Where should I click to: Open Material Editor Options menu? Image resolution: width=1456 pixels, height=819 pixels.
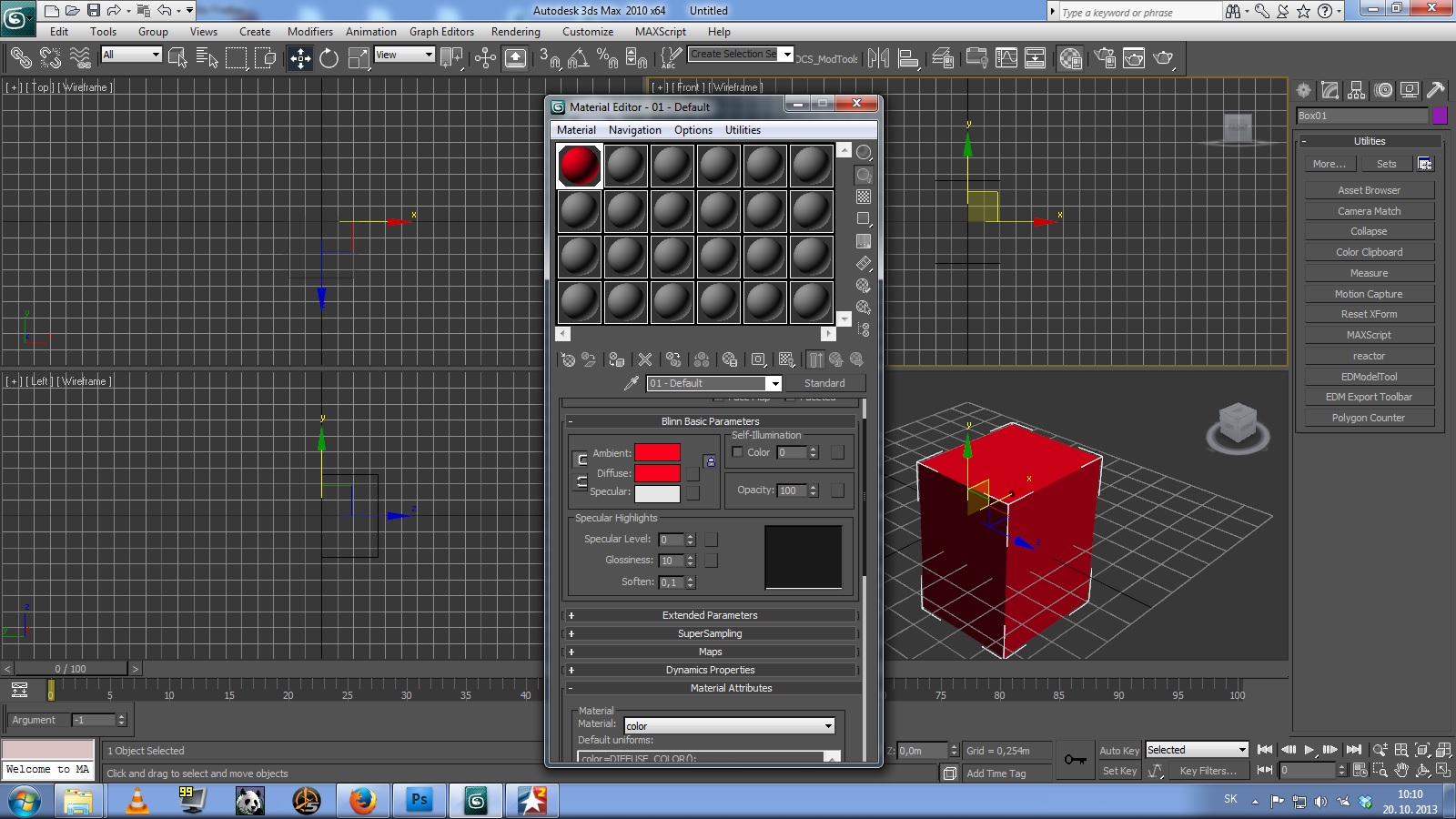[x=693, y=130]
